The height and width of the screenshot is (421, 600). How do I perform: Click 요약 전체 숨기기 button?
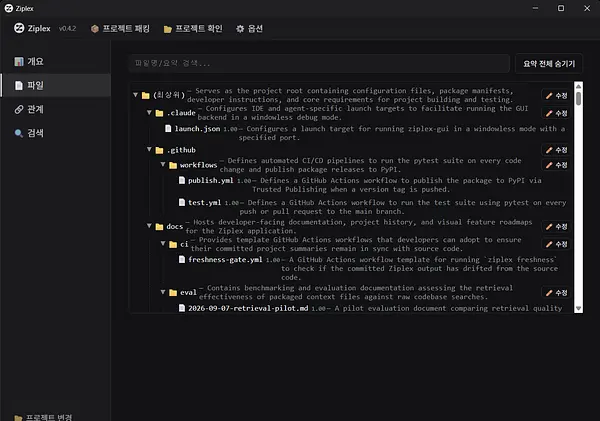click(549, 64)
